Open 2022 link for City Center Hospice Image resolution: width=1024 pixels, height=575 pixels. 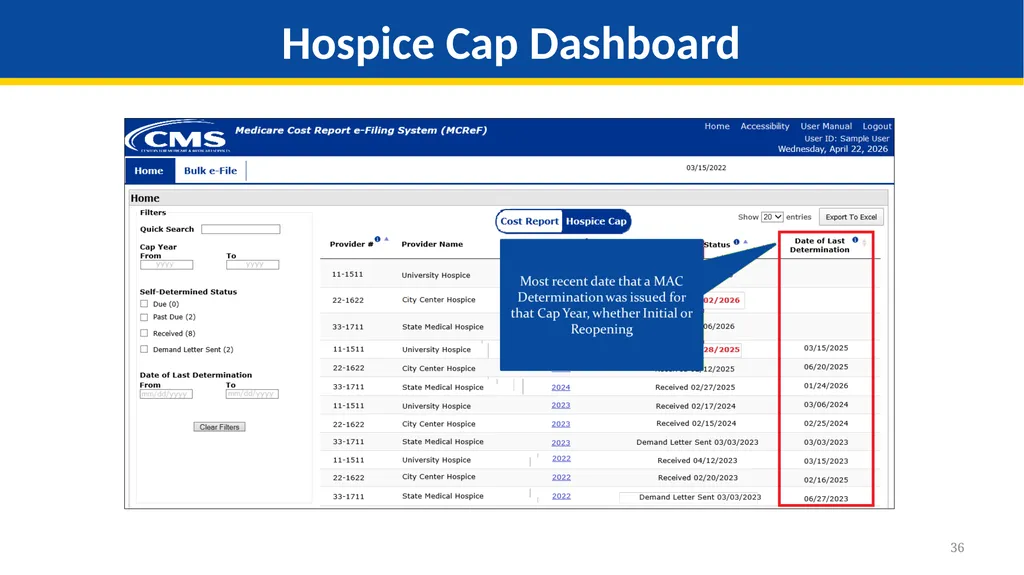(x=561, y=478)
